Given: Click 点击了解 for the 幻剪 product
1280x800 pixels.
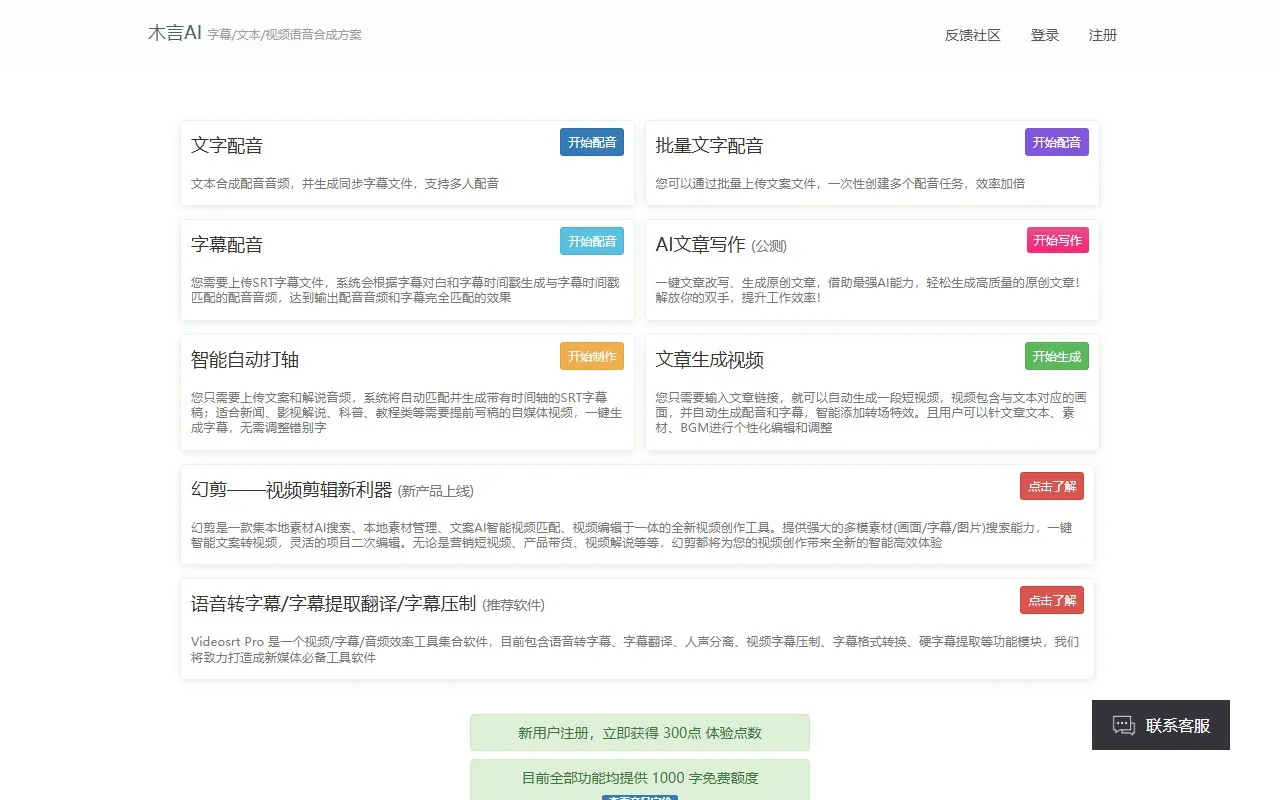Looking at the screenshot, I should pos(1051,486).
